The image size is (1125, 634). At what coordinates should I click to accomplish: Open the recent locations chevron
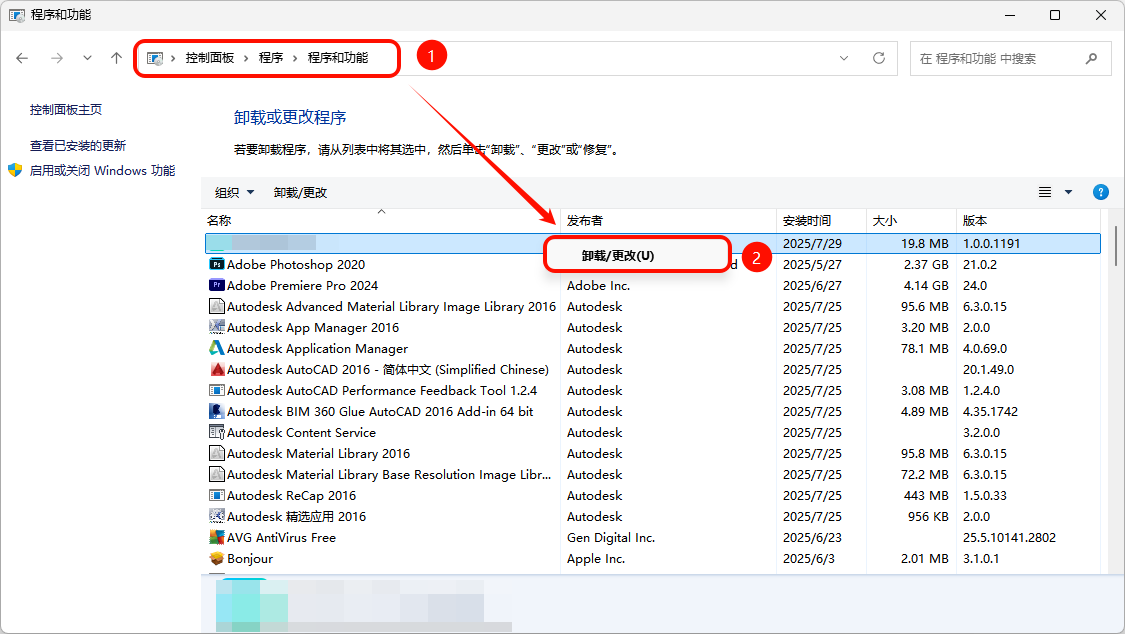click(87, 58)
